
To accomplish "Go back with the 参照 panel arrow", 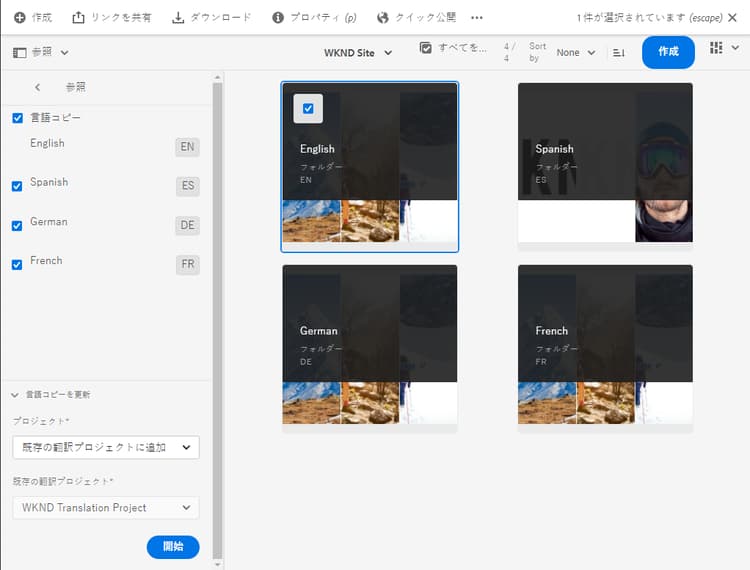I will tap(38, 88).
